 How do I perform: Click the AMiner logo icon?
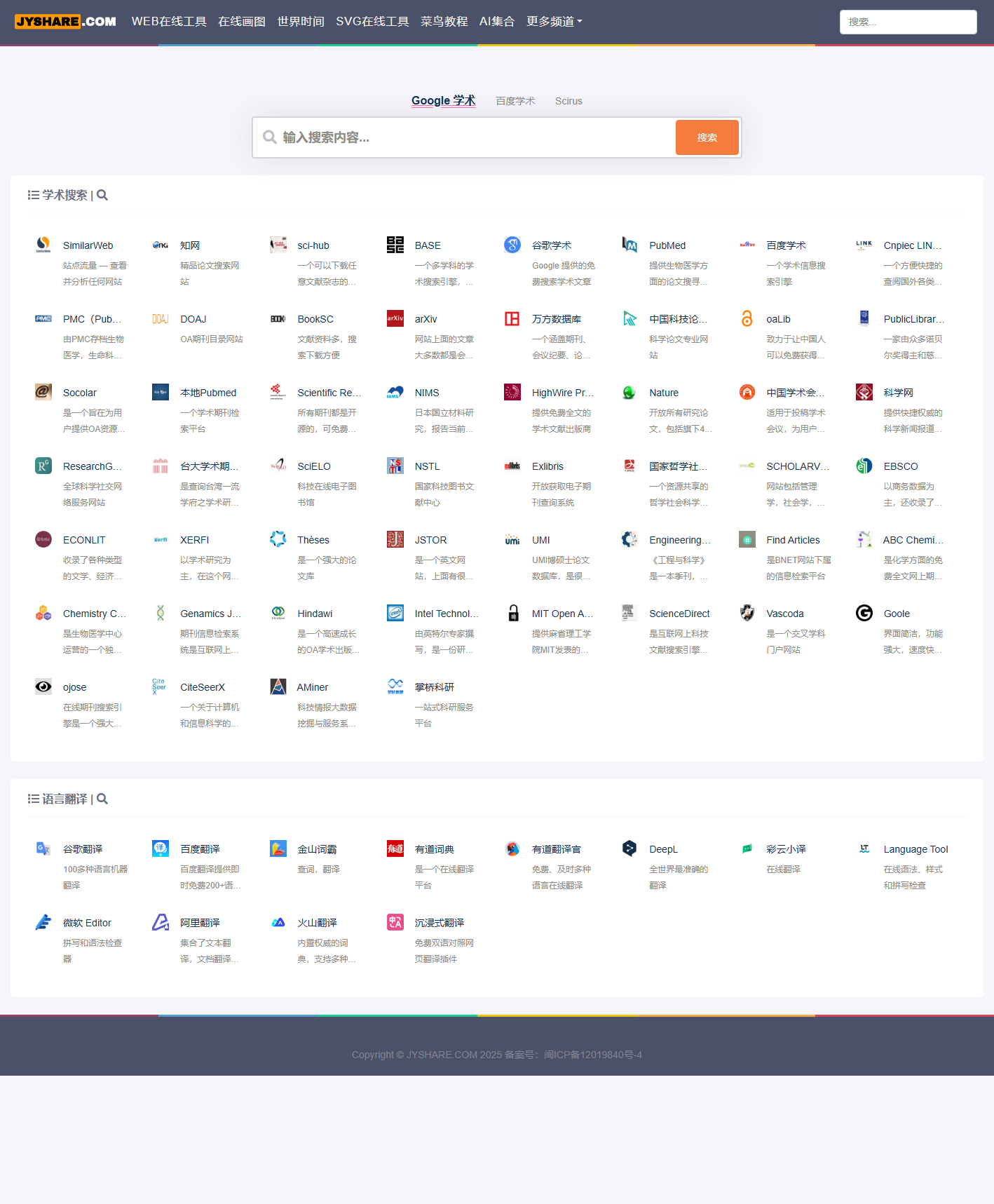(278, 686)
